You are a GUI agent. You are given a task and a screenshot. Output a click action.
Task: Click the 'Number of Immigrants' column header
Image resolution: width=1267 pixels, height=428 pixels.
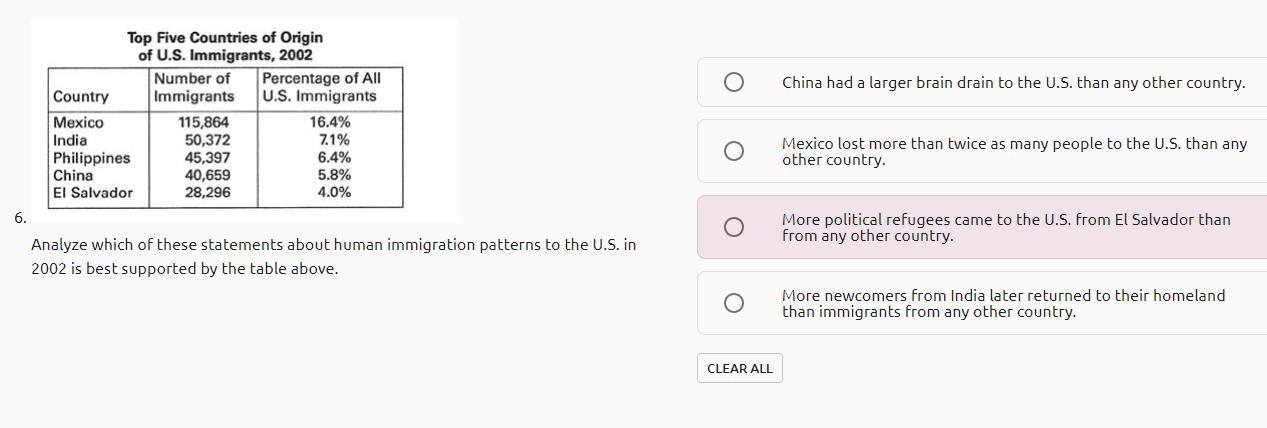pos(194,87)
